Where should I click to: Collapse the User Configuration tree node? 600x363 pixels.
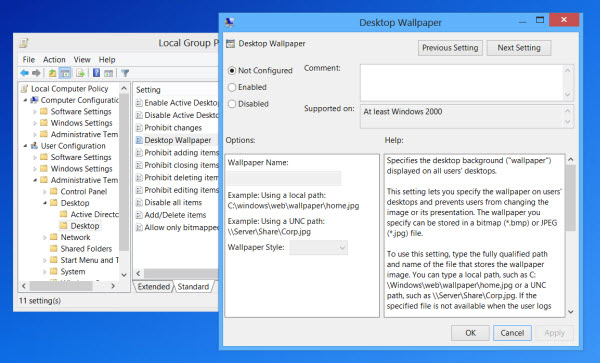tap(25, 146)
